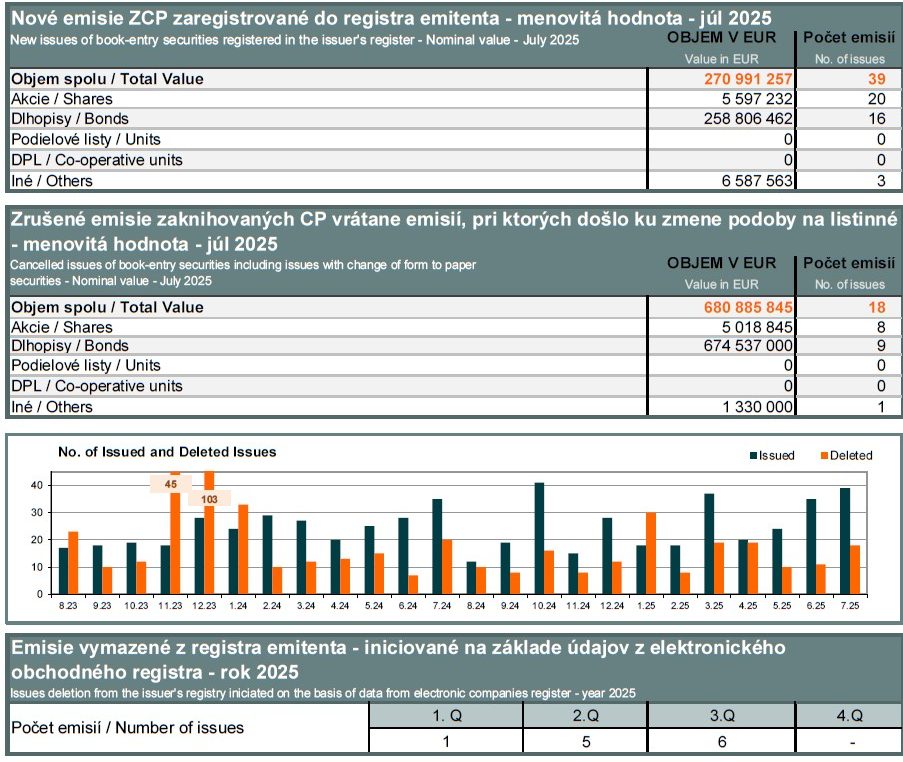This screenshot has height=762, width=903.
Task: Click cancelled Bonds value 674 537 000
Action: [x=748, y=346]
